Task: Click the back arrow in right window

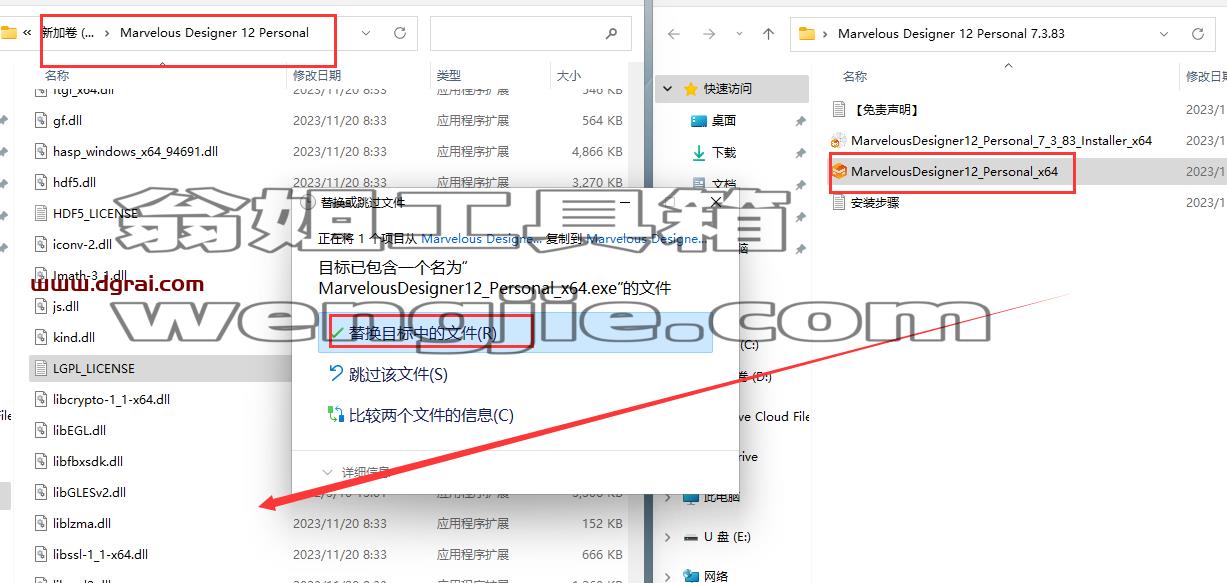Action: click(x=674, y=34)
